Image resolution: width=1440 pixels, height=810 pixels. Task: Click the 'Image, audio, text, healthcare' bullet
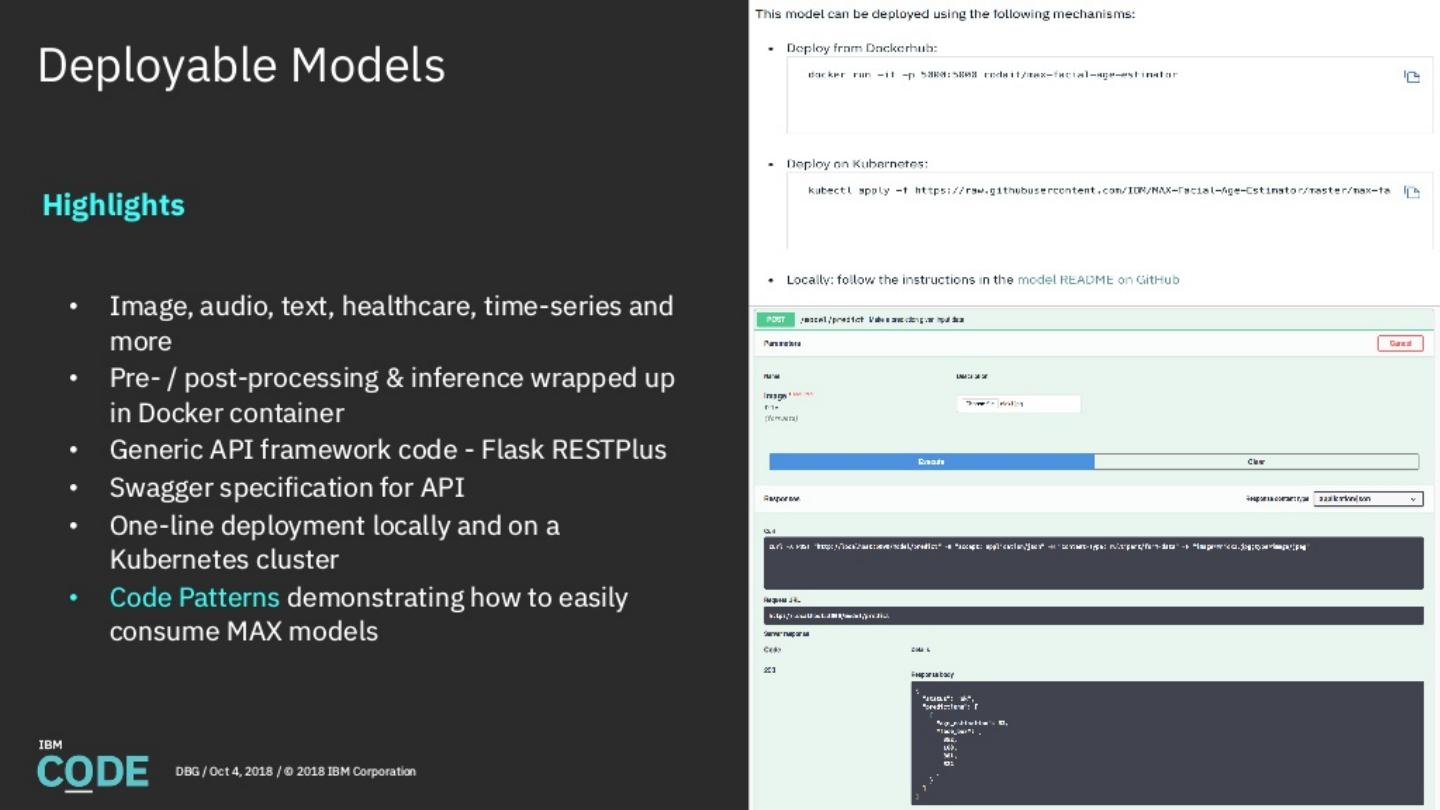click(x=391, y=323)
